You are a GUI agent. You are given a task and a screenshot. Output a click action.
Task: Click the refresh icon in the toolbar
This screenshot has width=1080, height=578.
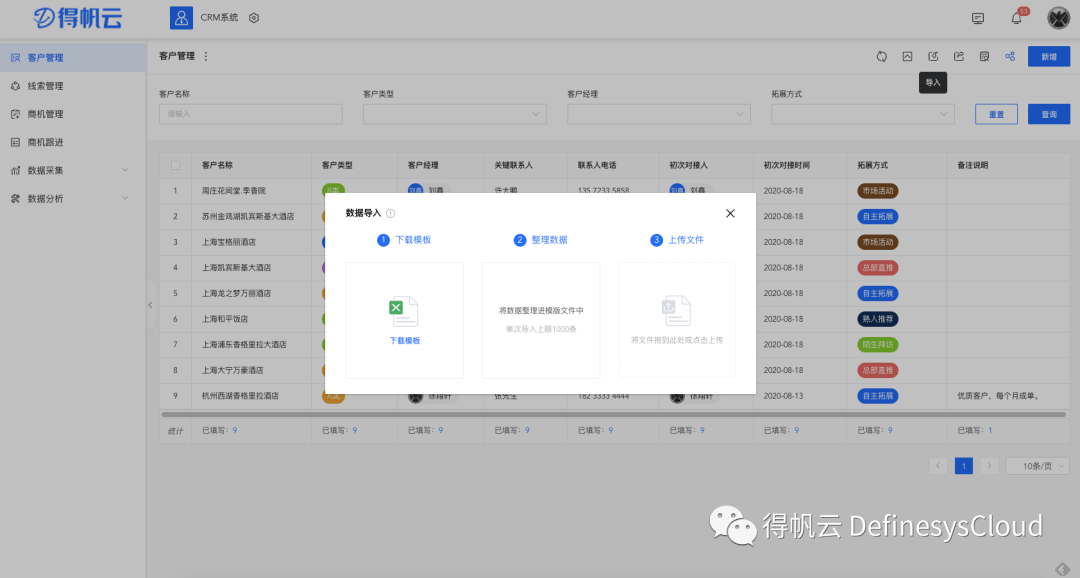[x=882, y=56]
